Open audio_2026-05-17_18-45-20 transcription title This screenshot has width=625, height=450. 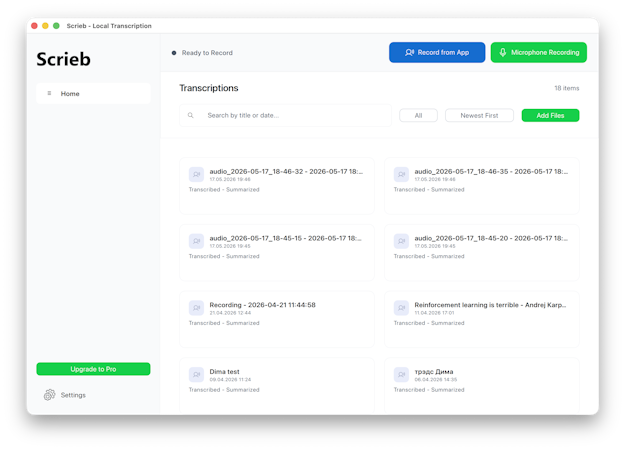click(491, 238)
